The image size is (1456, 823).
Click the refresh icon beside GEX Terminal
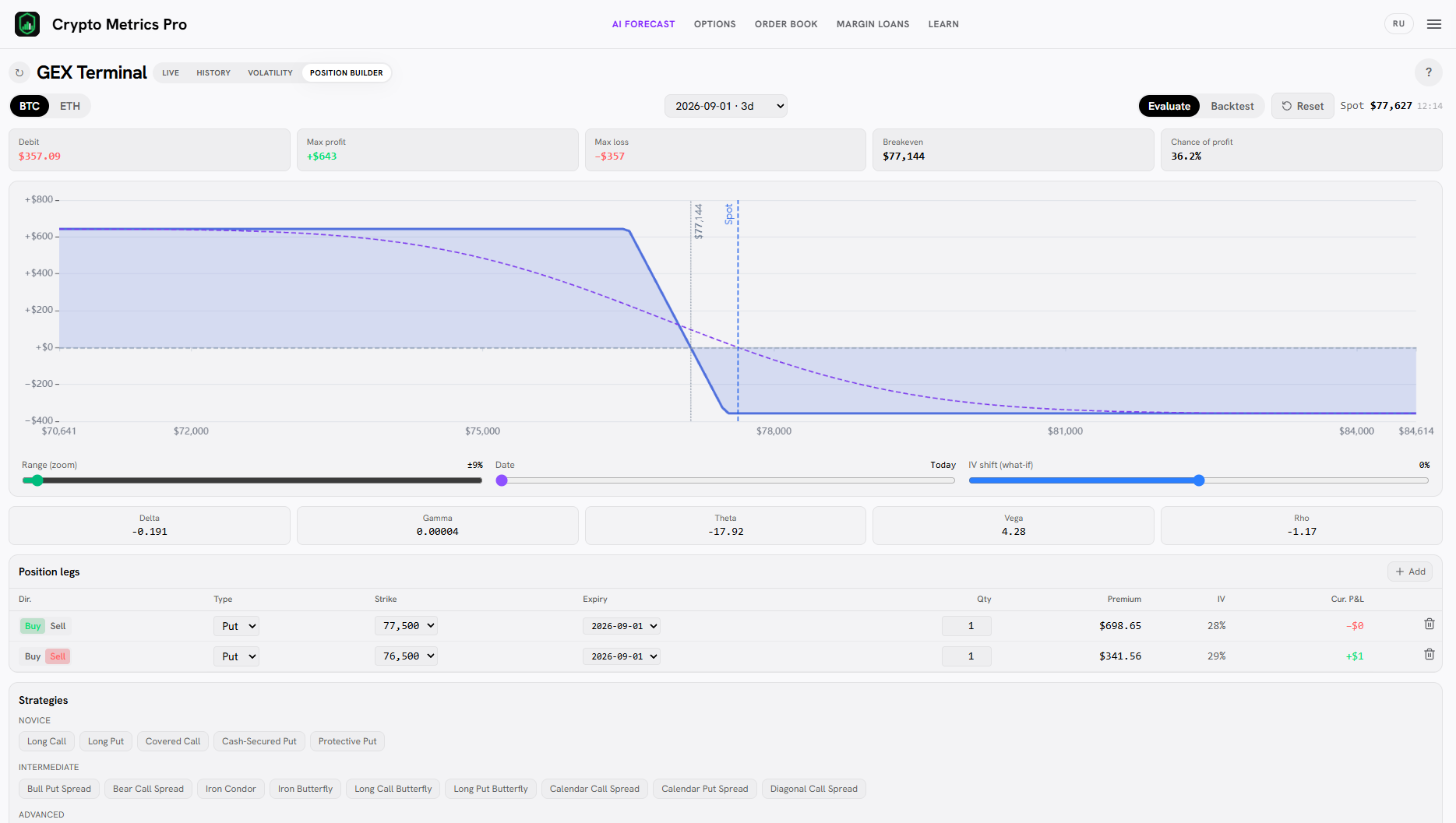(19, 72)
